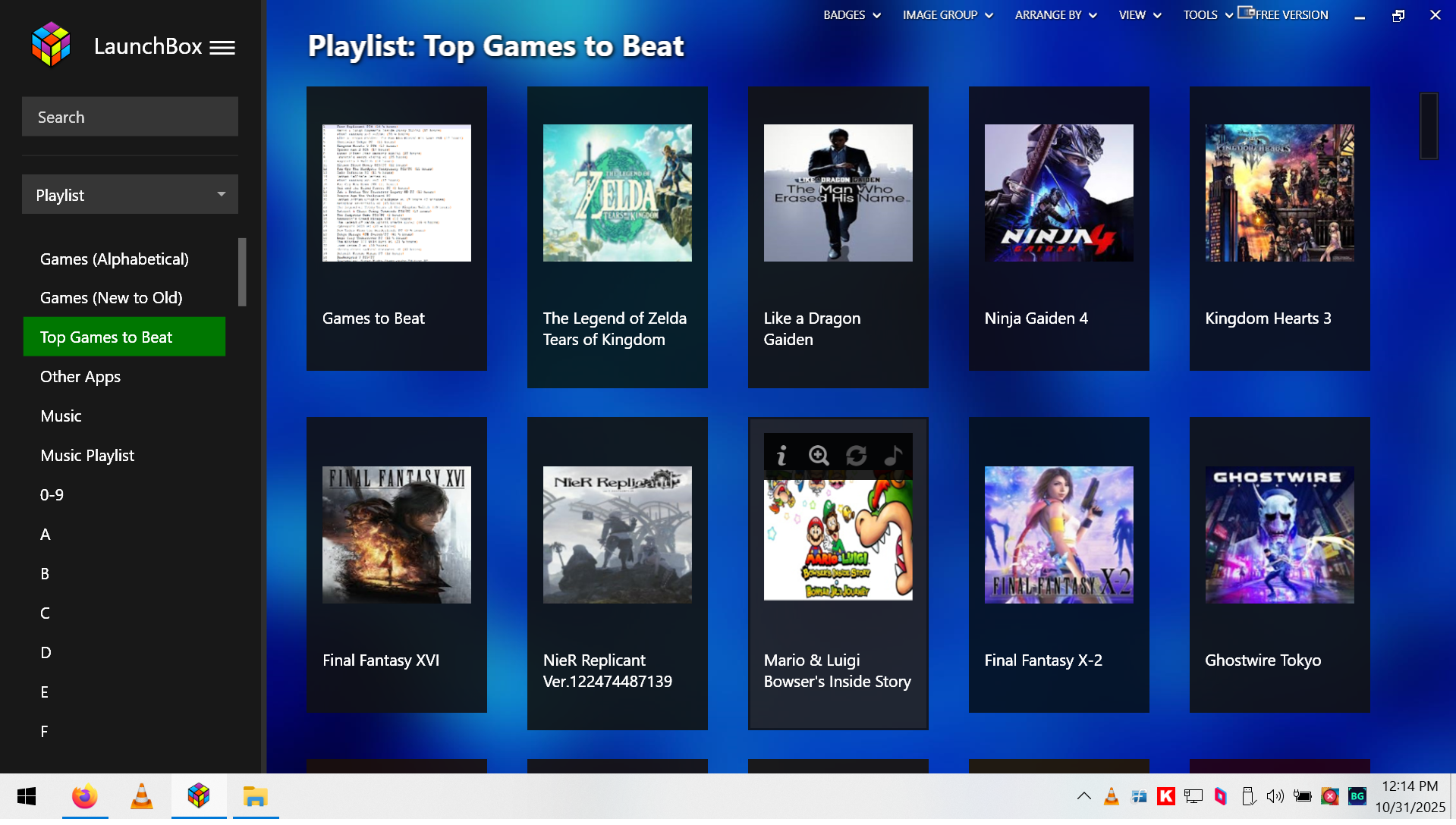1456x825 pixels.
Task: Select letter A in sidebar
Action: point(46,535)
